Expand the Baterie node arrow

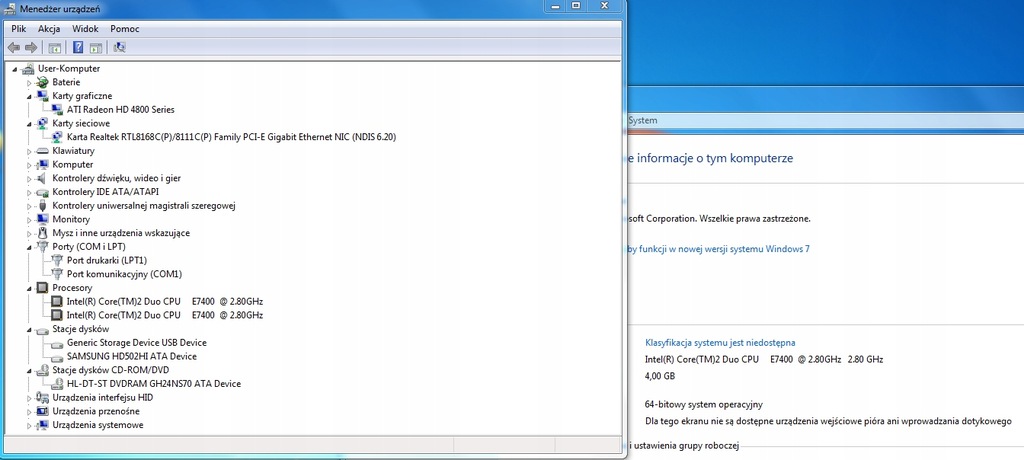pos(29,83)
